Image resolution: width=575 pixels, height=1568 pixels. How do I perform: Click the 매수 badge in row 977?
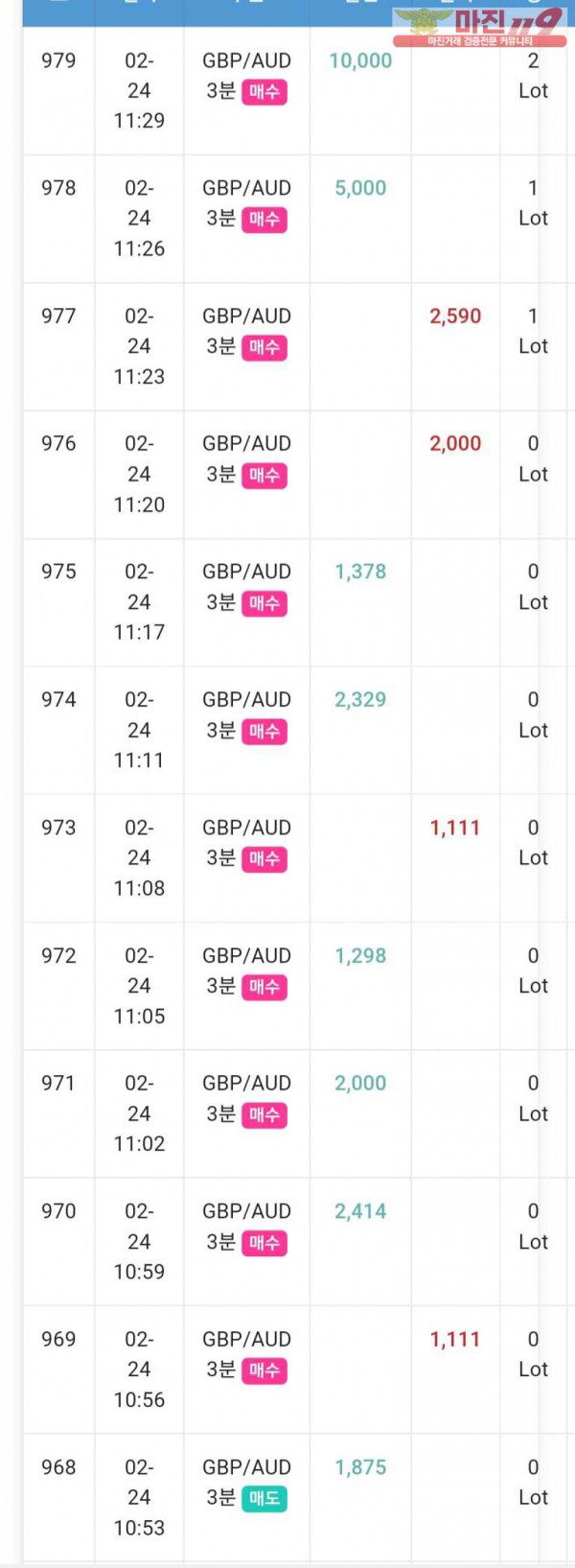pos(264,348)
